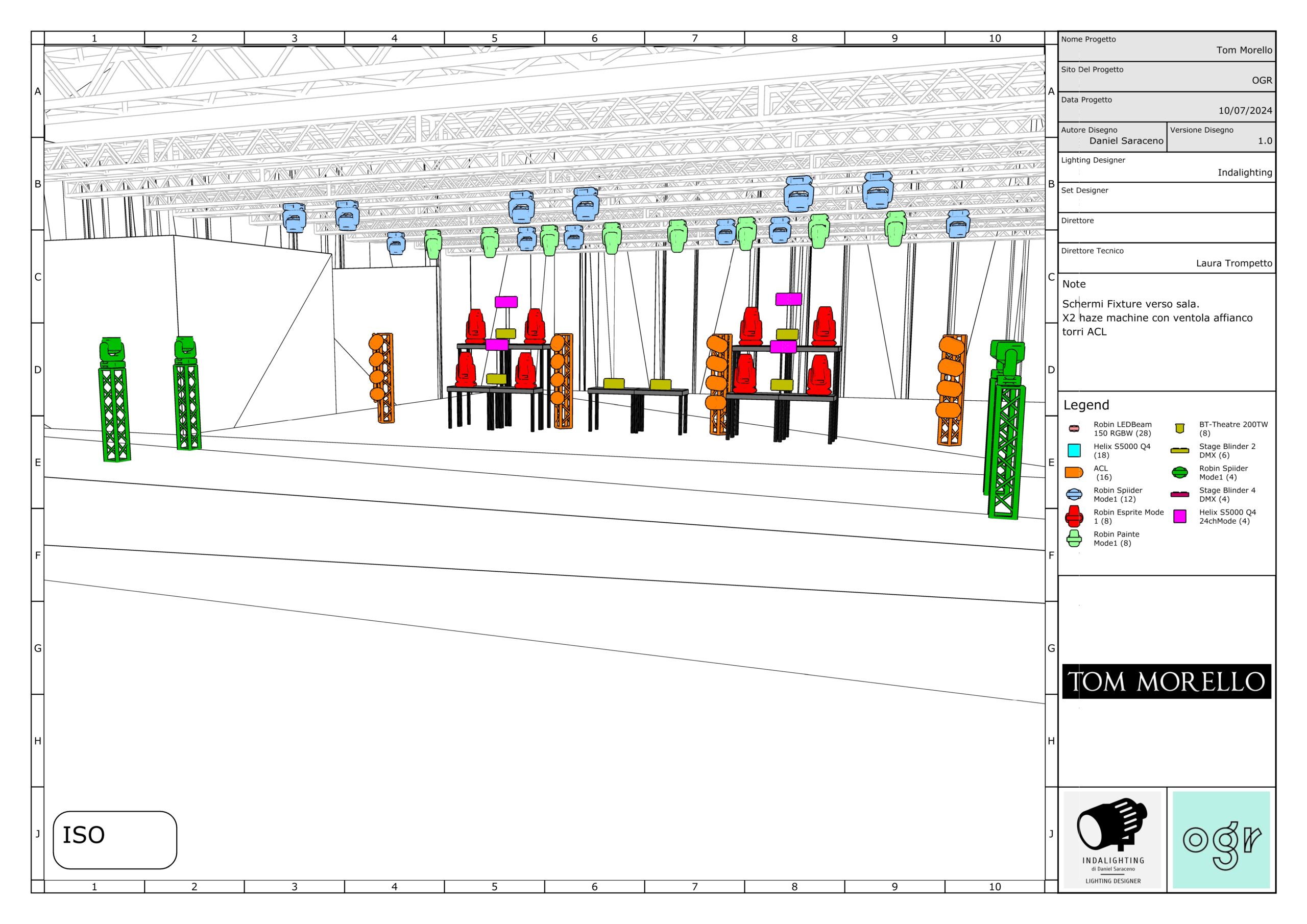Select the 'Laura Trompetto' technical director value

tap(1233, 263)
